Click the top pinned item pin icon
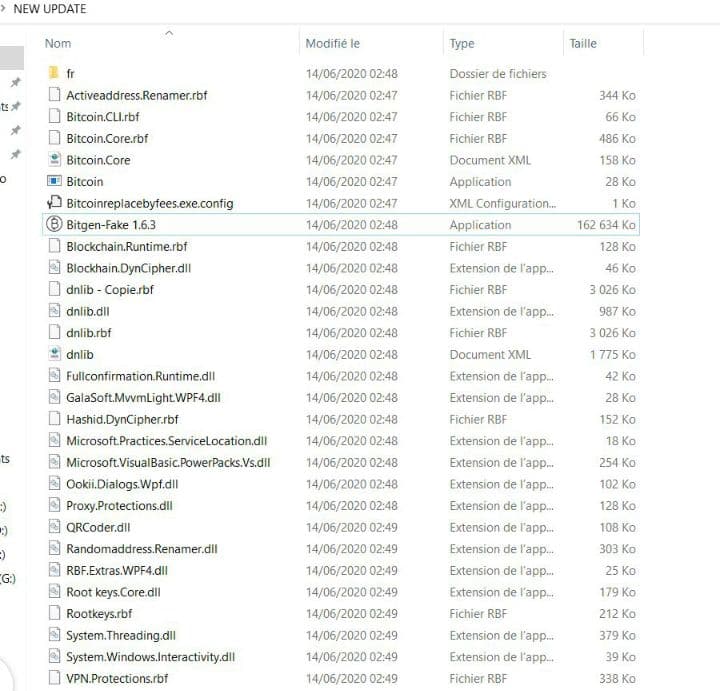Screen dimensions: 720x691 click(15, 82)
